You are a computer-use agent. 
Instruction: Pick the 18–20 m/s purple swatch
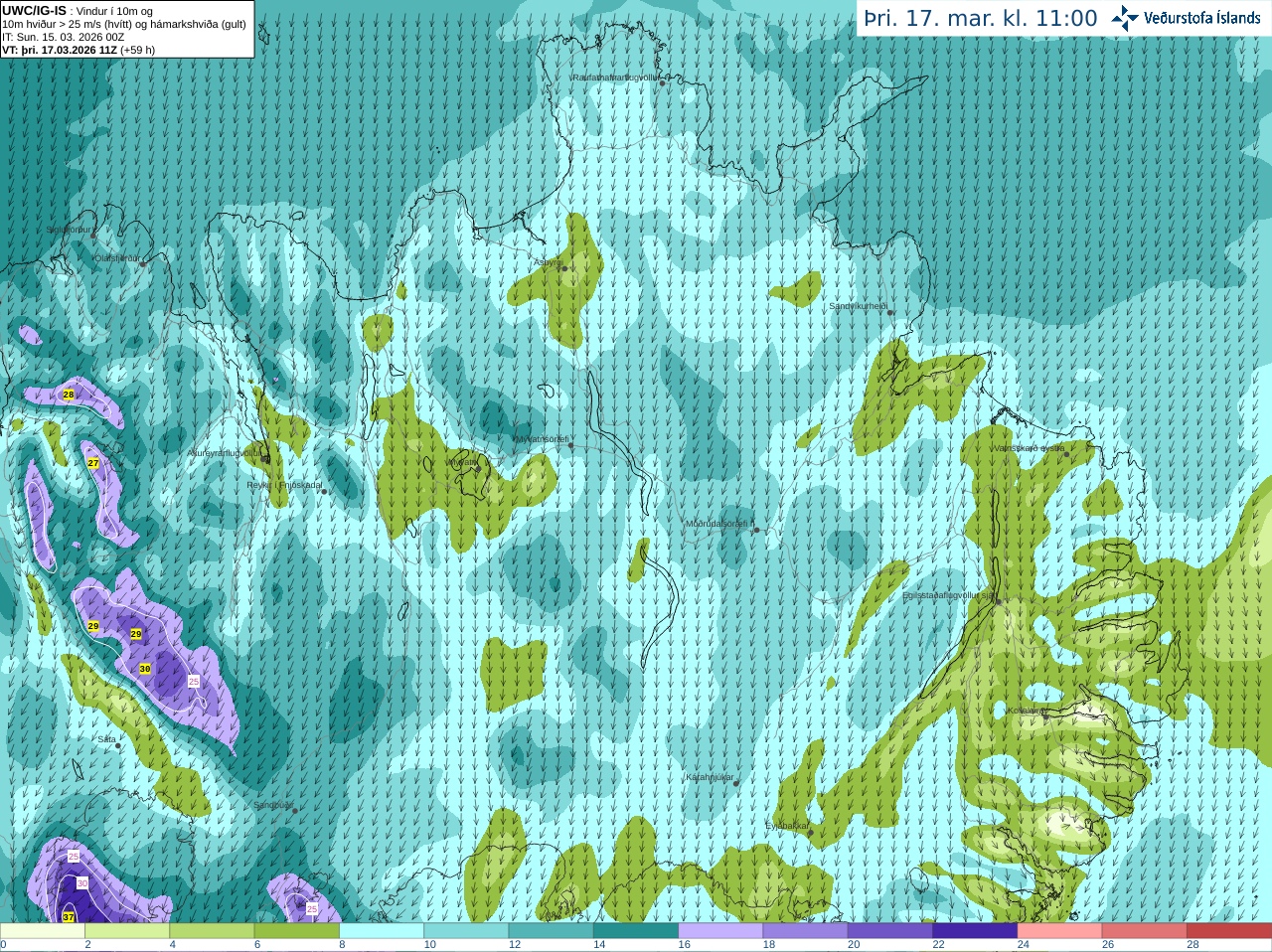(806, 931)
